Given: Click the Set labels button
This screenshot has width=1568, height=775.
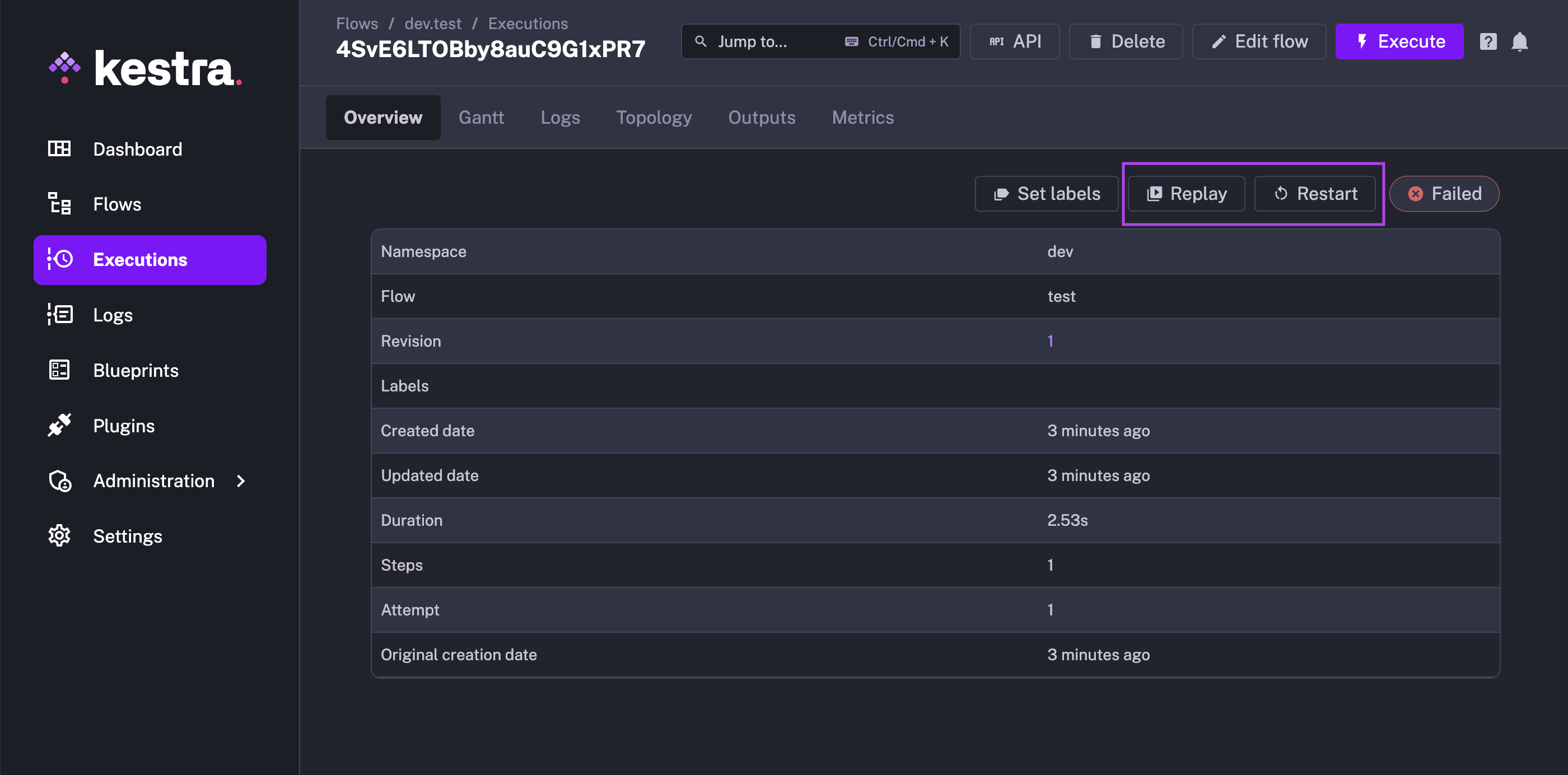Looking at the screenshot, I should [1046, 194].
